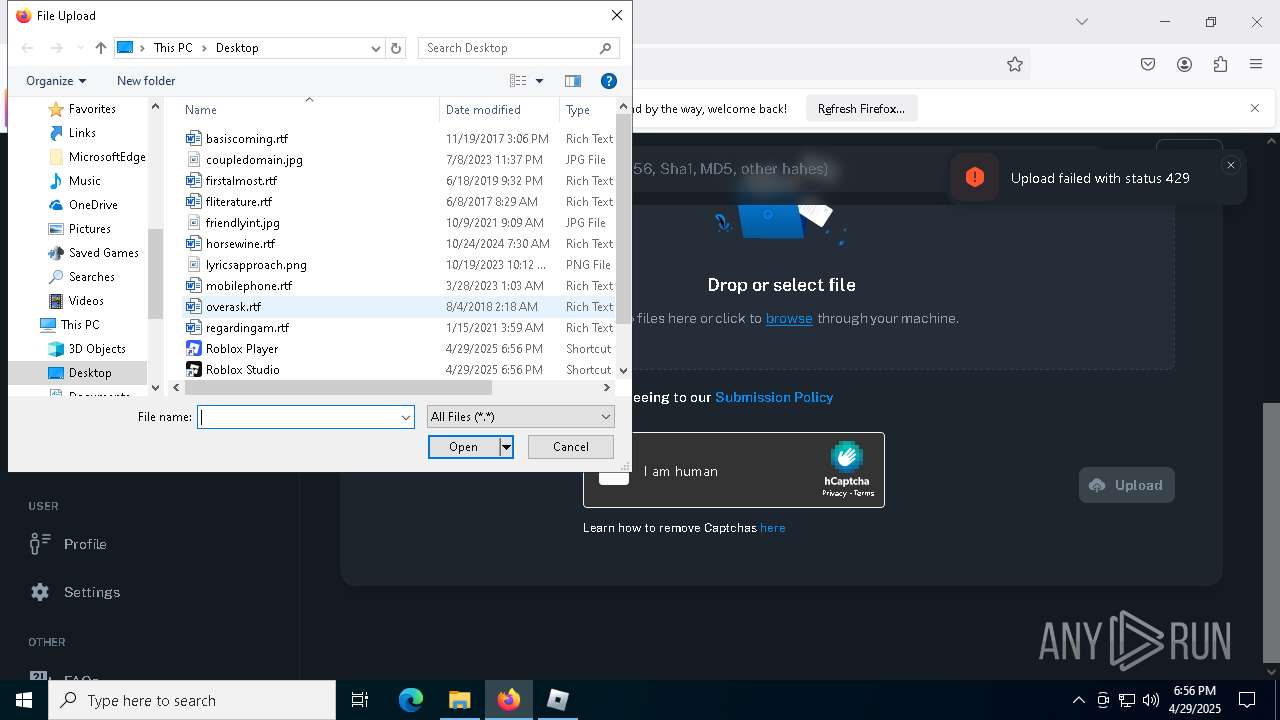The image size is (1280, 720).
Task: Click the volume icon in system tray
Action: pos(1151,700)
